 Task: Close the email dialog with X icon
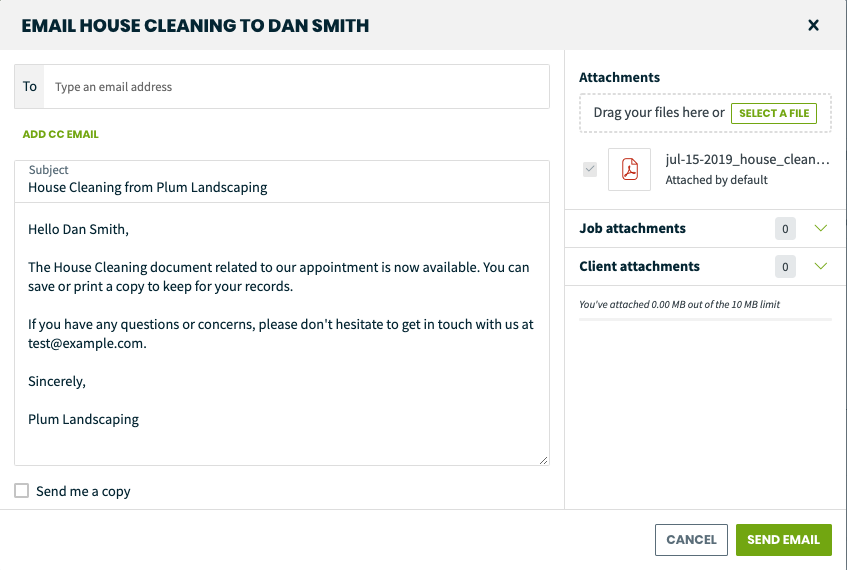click(813, 25)
